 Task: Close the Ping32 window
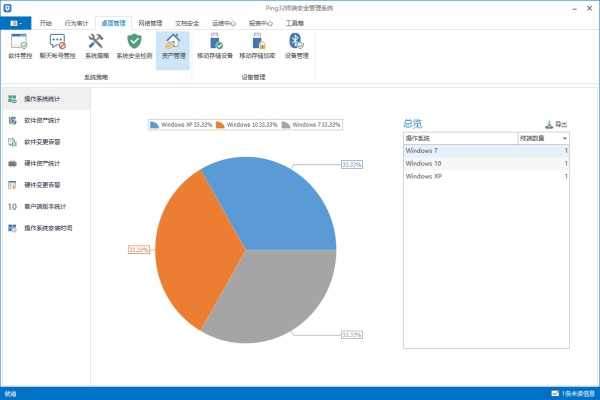pos(589,8)
